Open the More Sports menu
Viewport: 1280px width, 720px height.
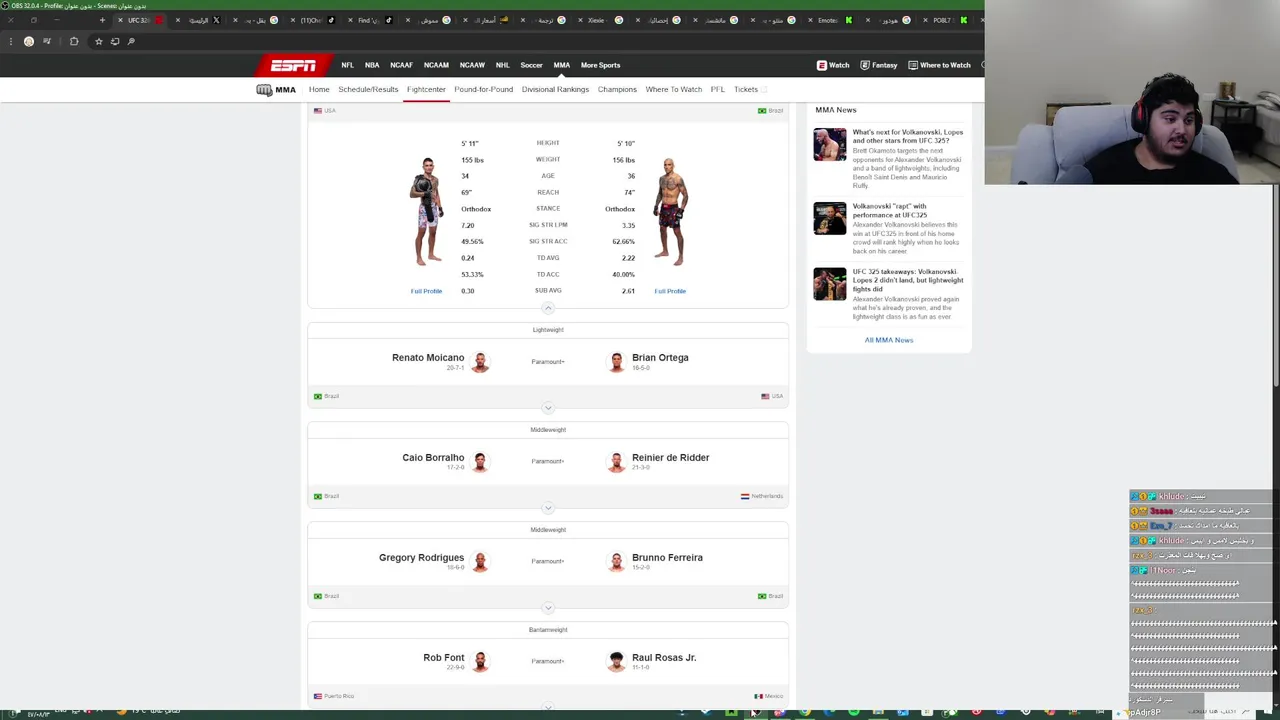(600, 65)
